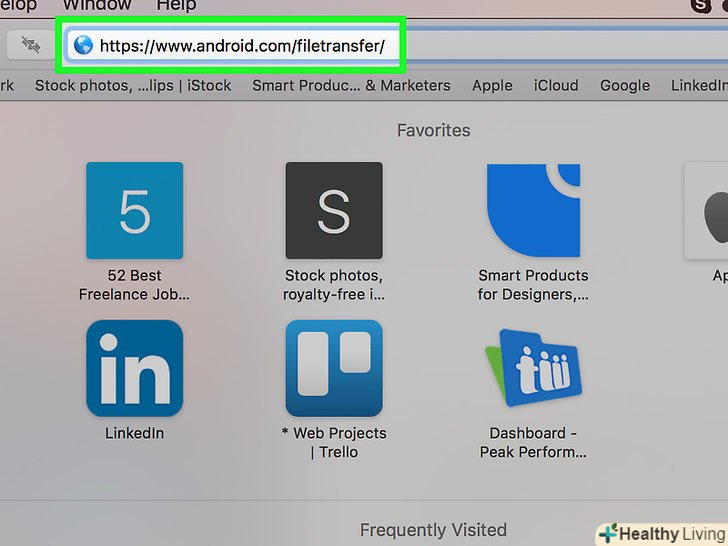Click the globe icon in address bar
This screenshot has height=546, width=728.
click(84, 46)
